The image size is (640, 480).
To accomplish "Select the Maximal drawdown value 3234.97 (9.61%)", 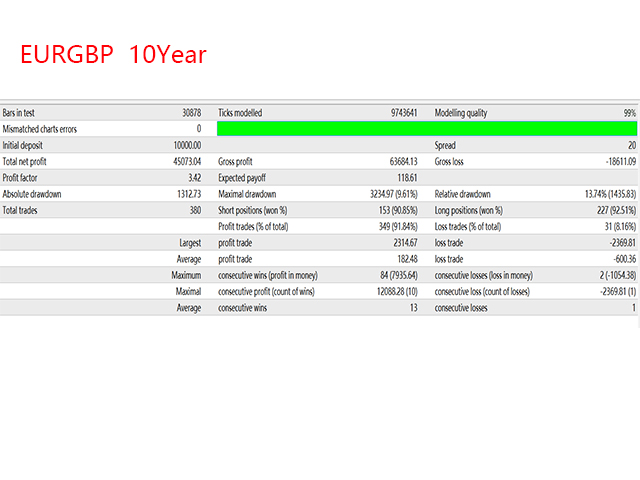I will coord(380,194).
